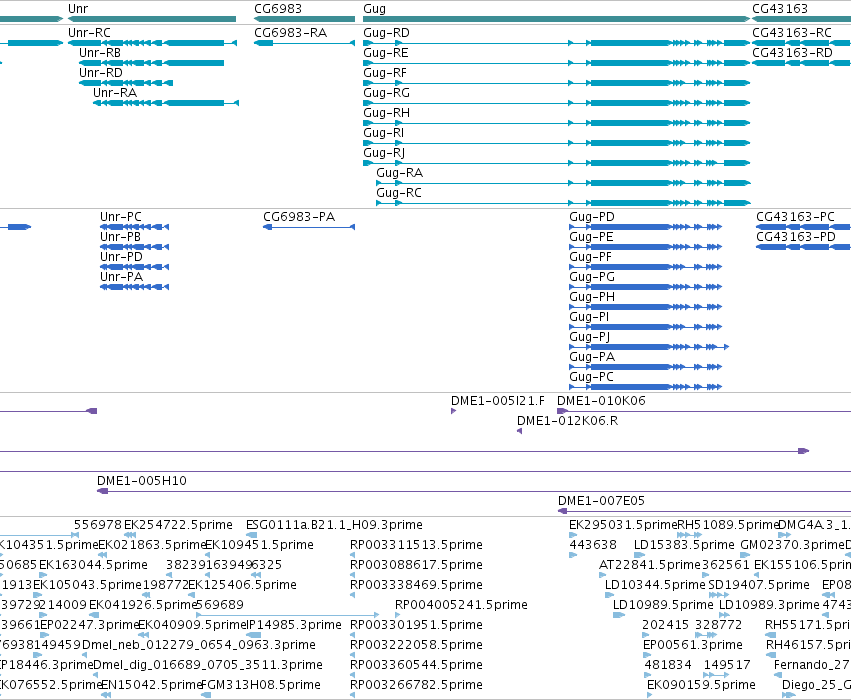Click the DME1-010K06 clone label
The height and width of the screenshot is (700, 851).
coord(601,400)
